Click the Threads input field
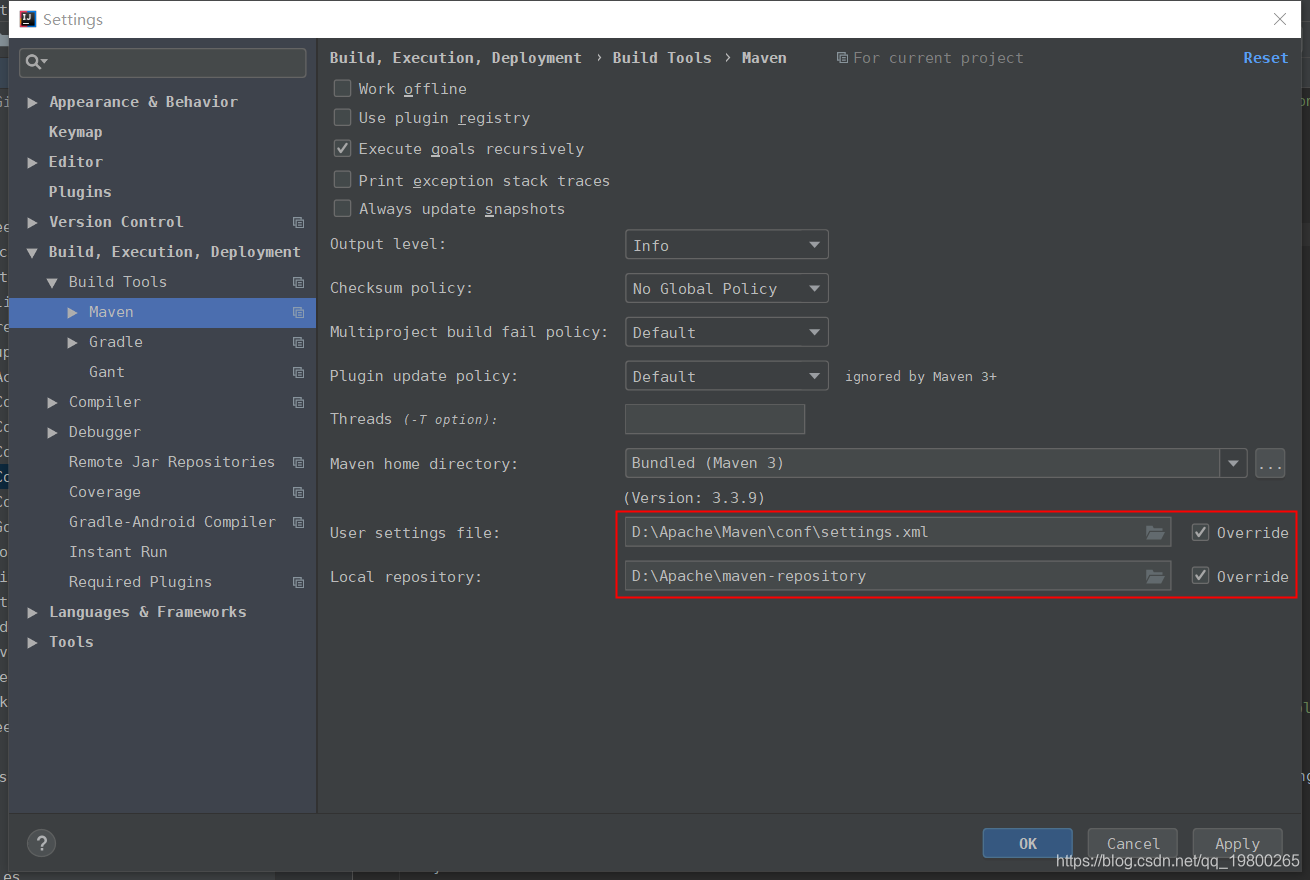Screen dimensions: 1310x880 (715, 419)
